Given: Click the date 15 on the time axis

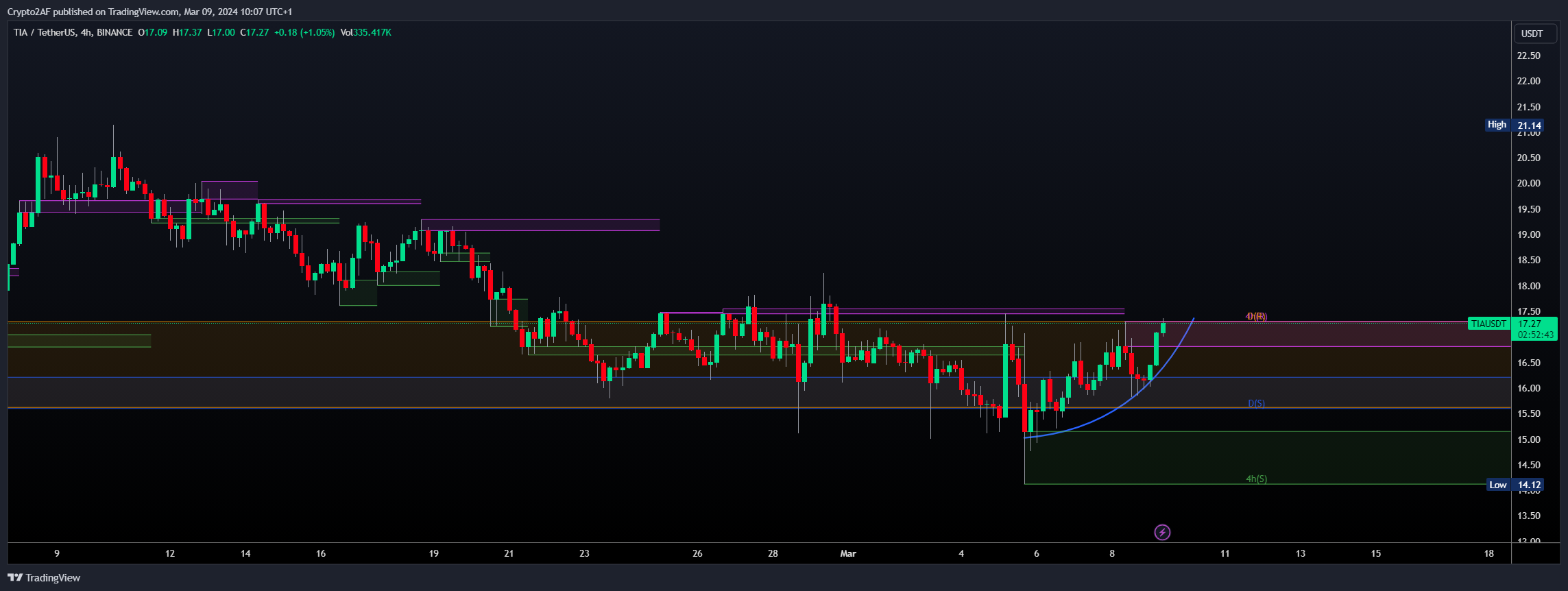Looking at the screenshot, I should [x=1376, y=553].
